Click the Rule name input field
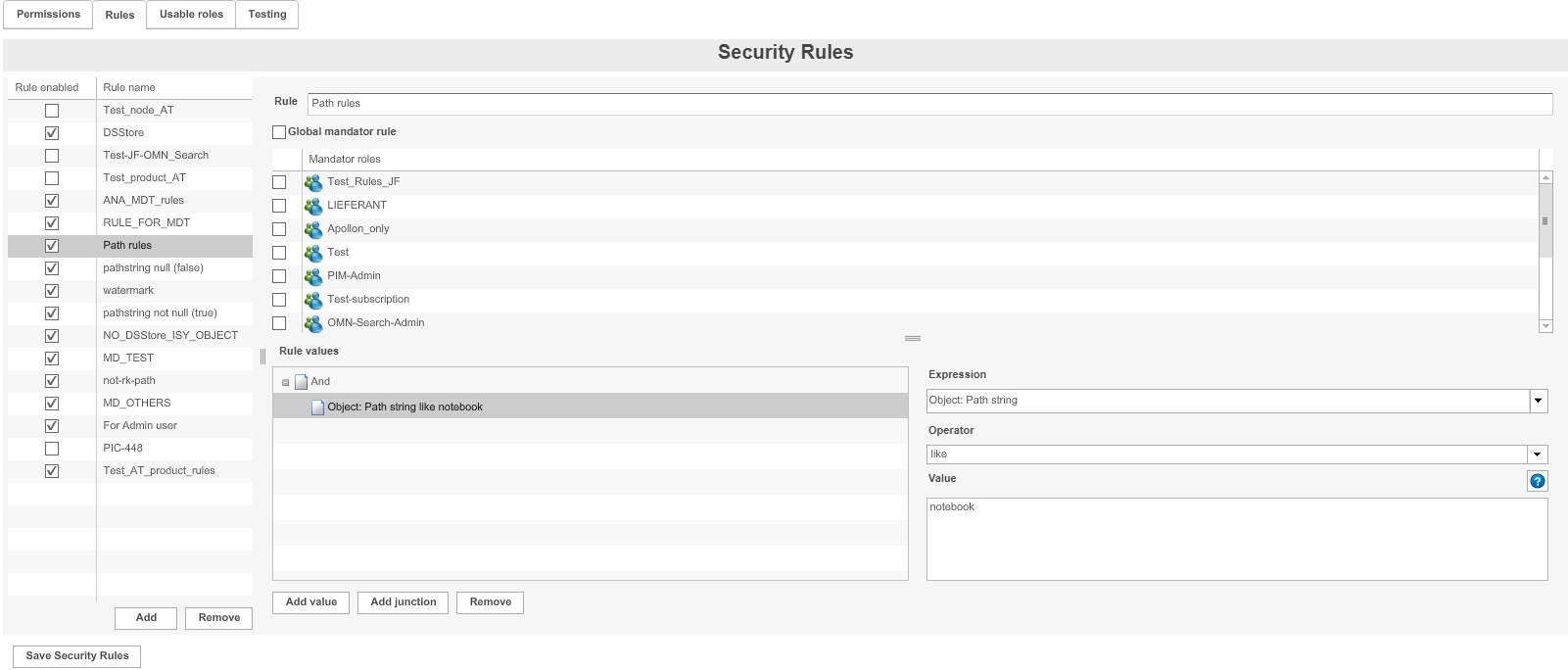The height and width of the screenshot is (670, 1568). (929, 104)
